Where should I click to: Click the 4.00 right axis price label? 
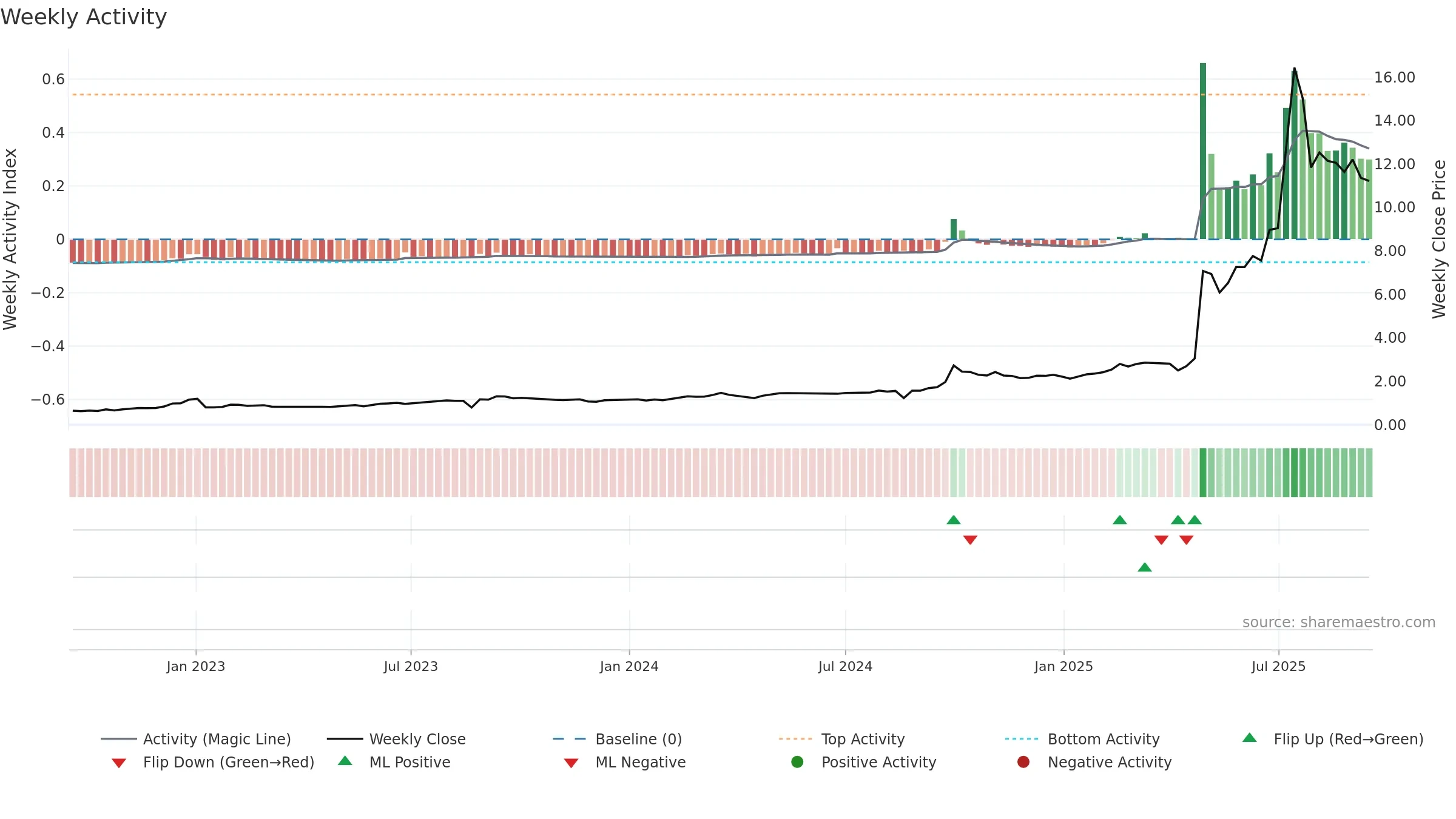click(1390, 338)
